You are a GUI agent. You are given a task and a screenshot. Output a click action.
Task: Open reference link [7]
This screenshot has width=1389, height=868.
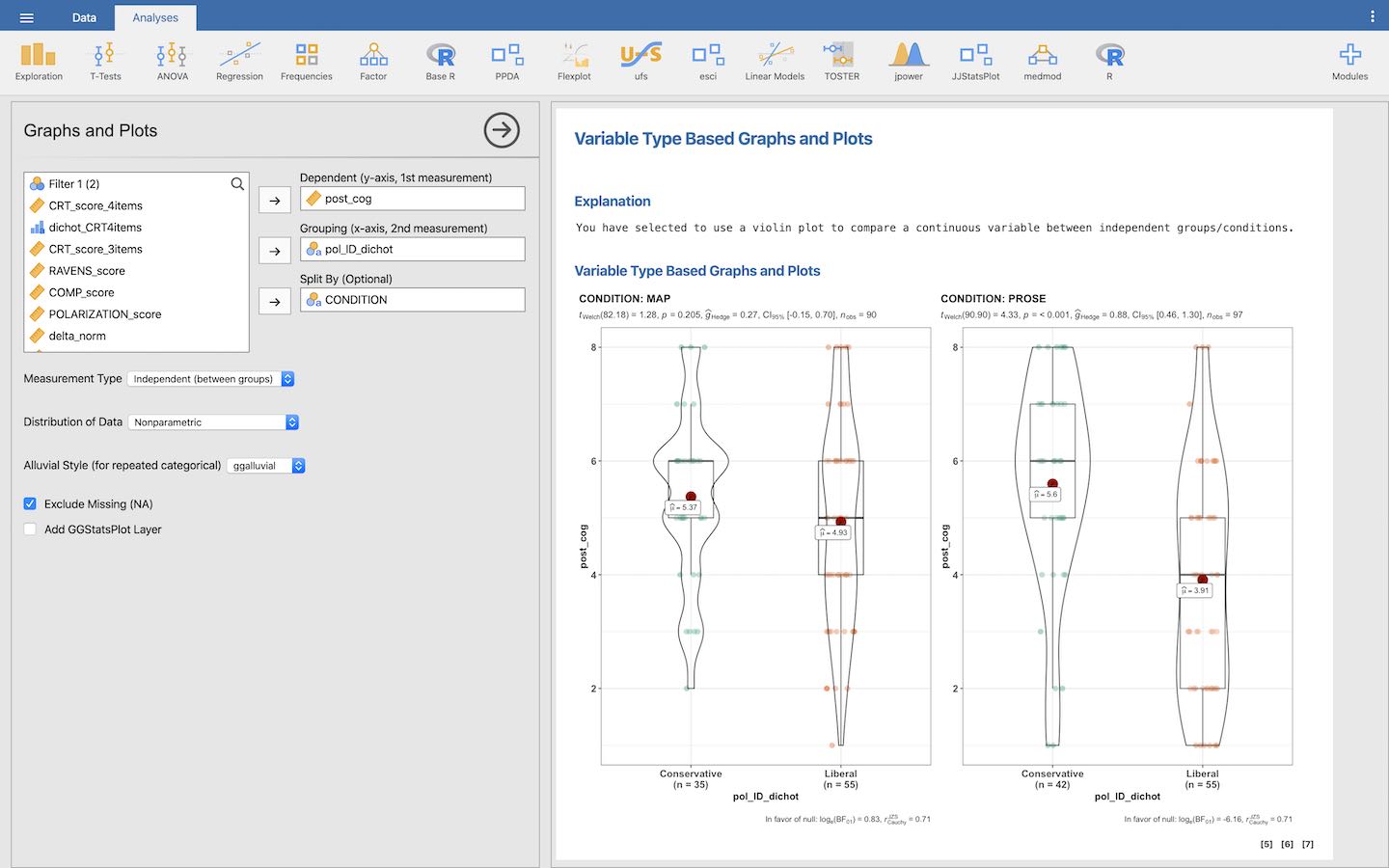click(1308, 844)
